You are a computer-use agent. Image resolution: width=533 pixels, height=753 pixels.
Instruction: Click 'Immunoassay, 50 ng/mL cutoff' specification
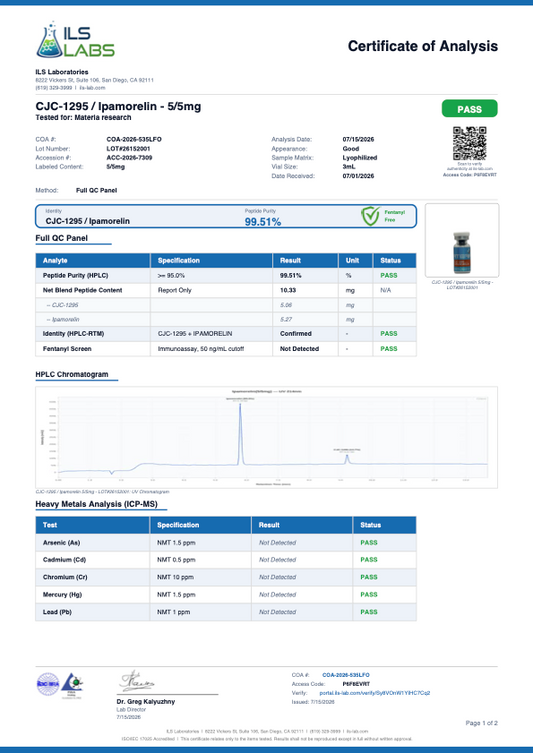[x=201, y=349]
